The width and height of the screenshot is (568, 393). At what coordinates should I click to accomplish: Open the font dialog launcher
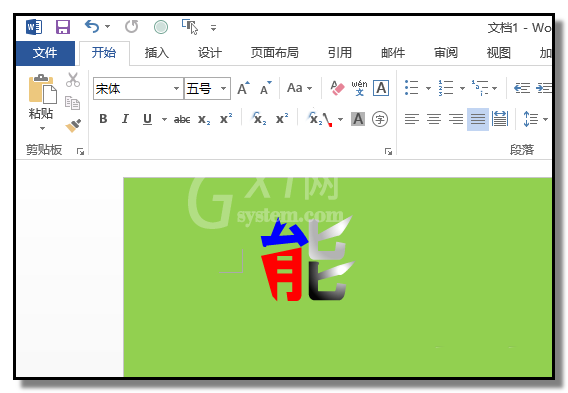tap(388, 151)
